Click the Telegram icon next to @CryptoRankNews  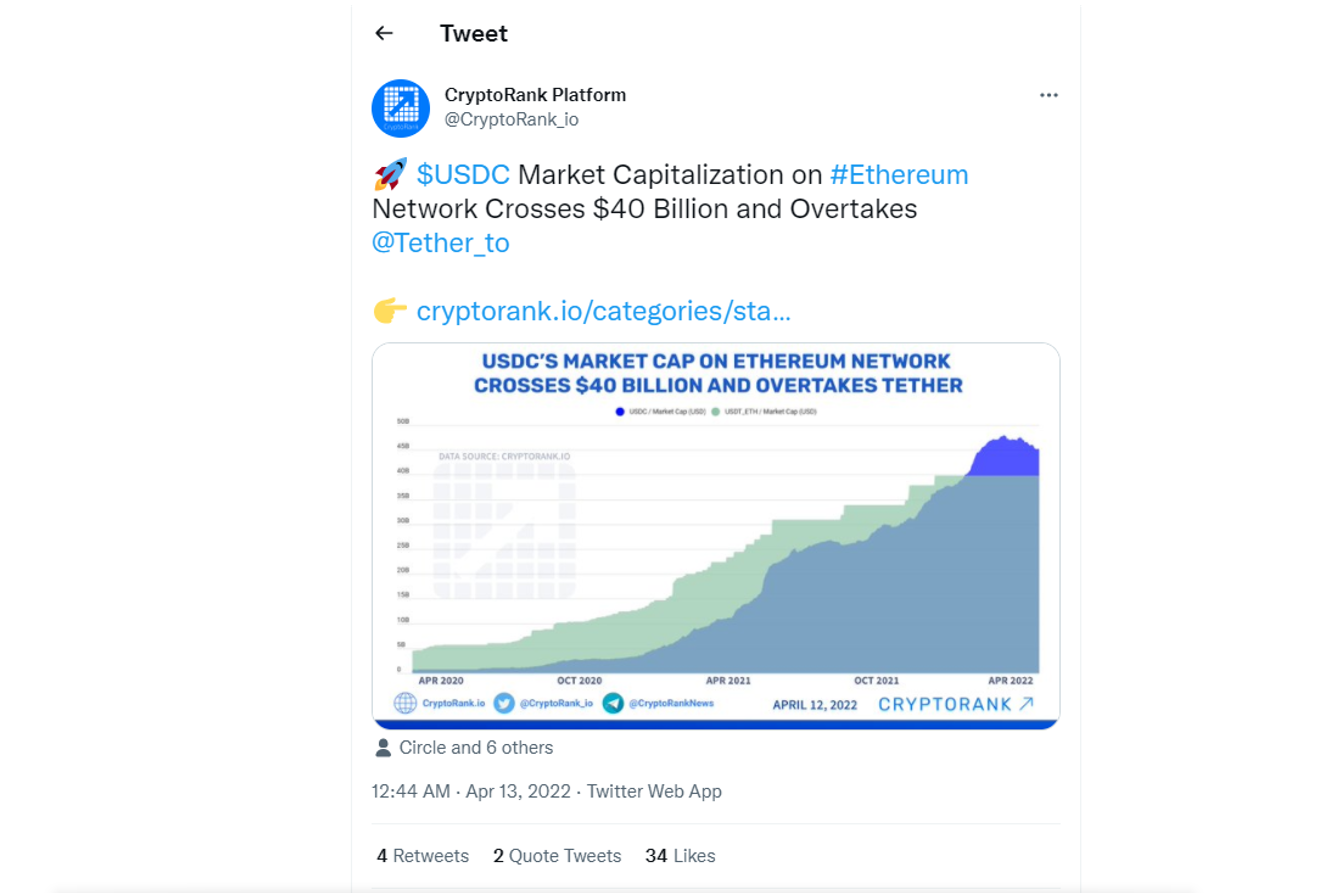coord(614,703)
